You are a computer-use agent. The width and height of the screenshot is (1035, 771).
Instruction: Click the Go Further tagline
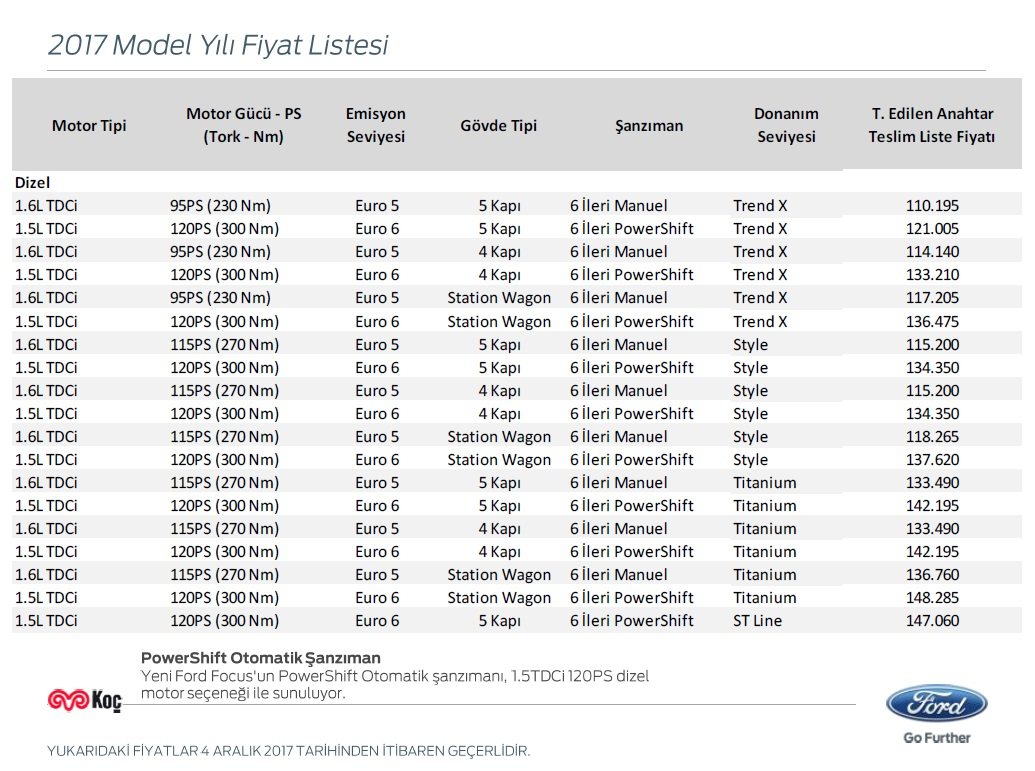tap(937, 738)
